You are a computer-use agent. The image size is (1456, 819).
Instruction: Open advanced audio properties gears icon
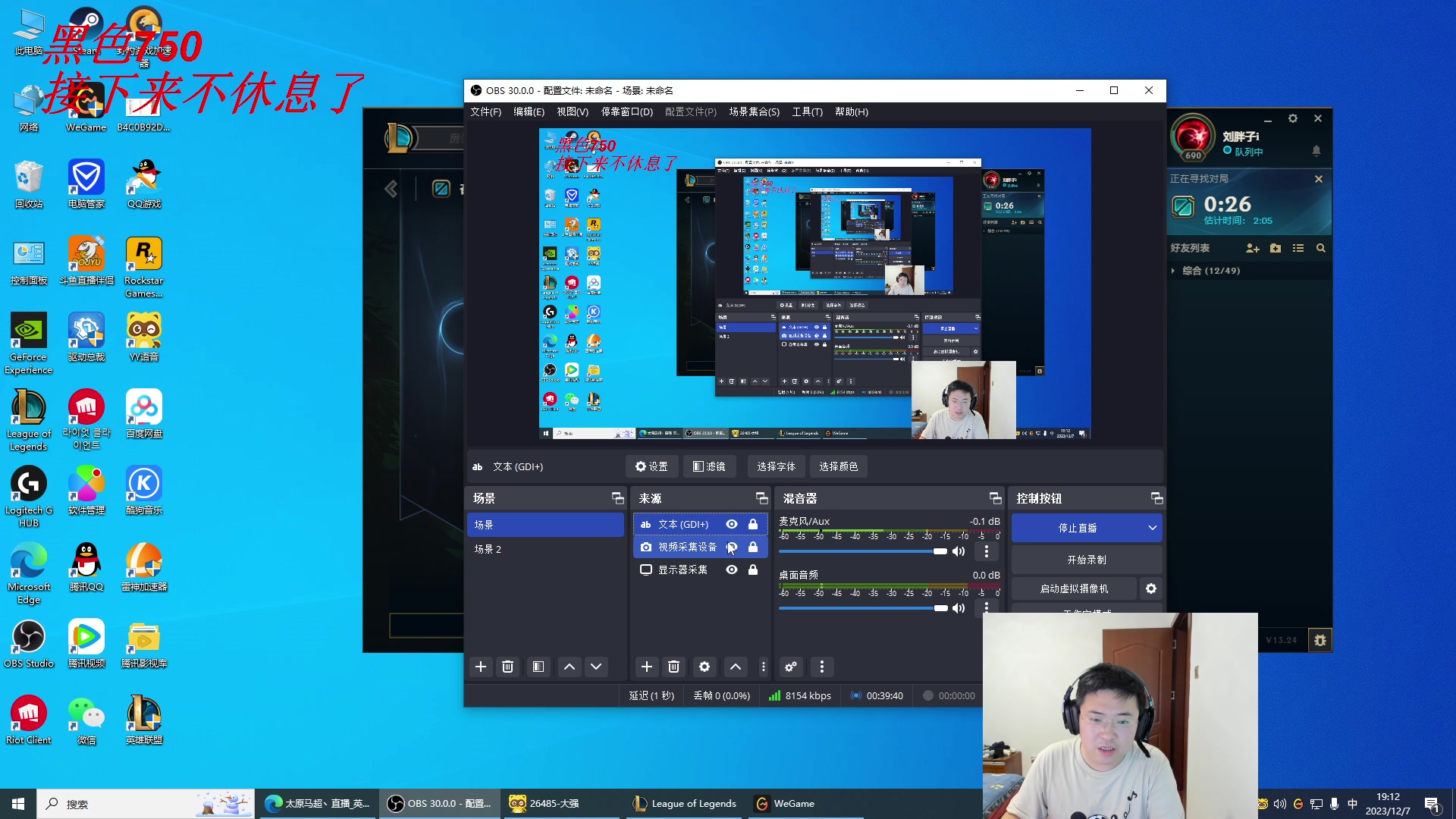pos(791,667)
